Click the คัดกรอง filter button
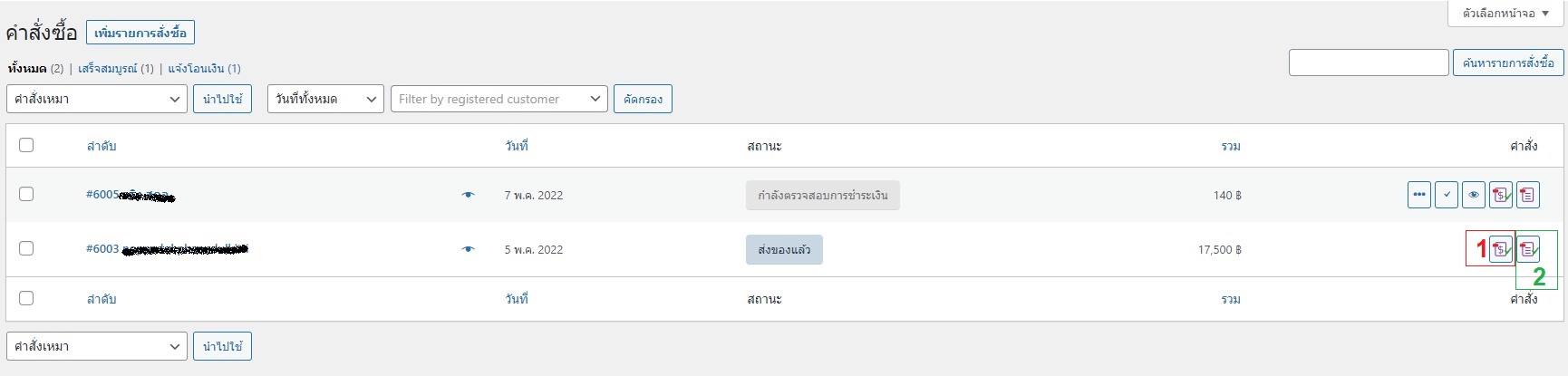Viewport: 1568px width, 376px height. tap(643, 99)
